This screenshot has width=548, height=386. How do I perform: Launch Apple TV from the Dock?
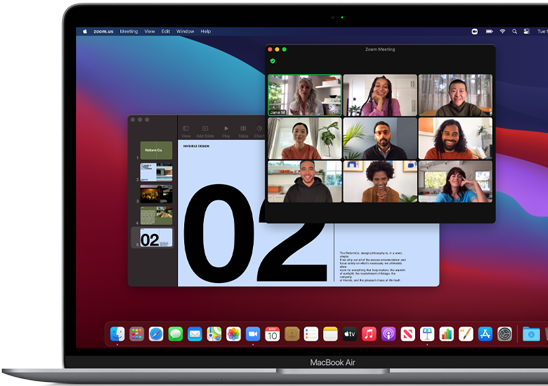click(x=349, y=334)
